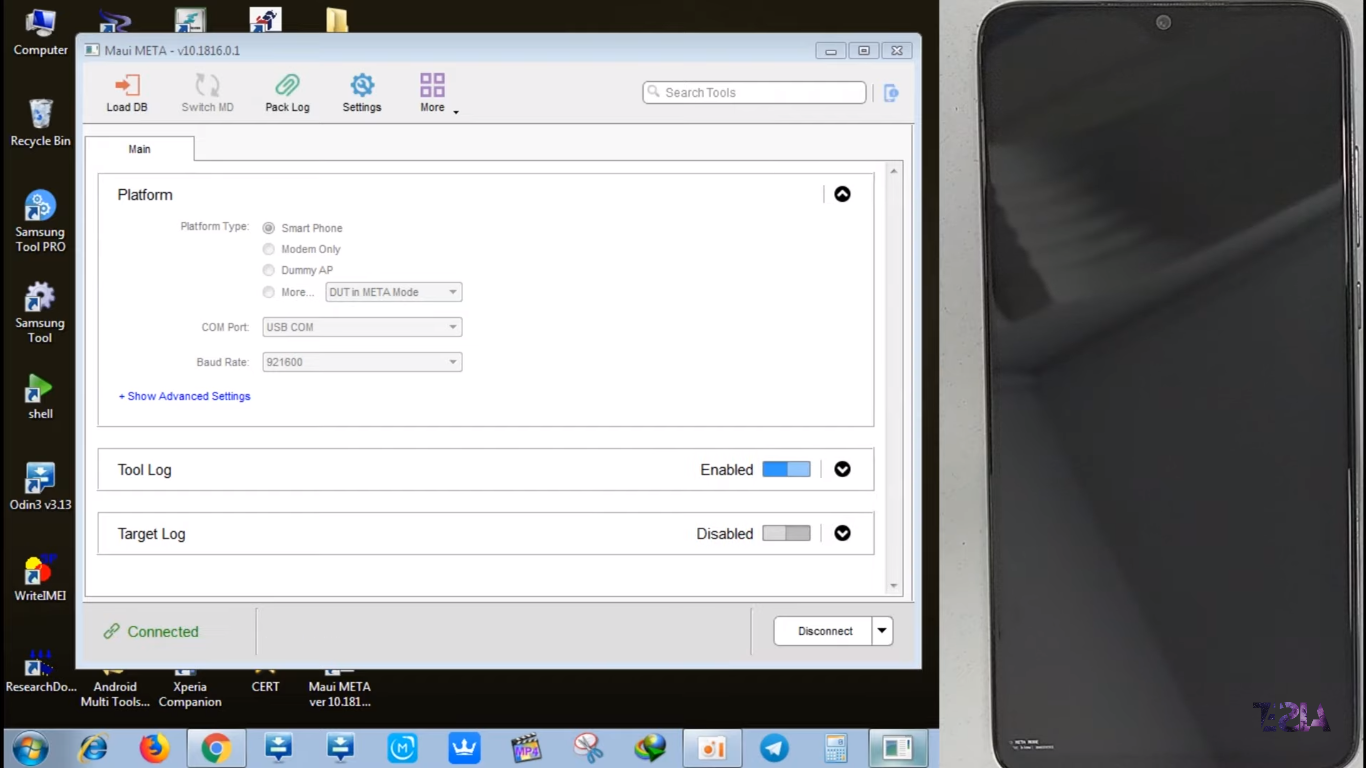1366x768 pixels.
Task: Switch to Chrome in the taskbar
Action: pos(216,748)
